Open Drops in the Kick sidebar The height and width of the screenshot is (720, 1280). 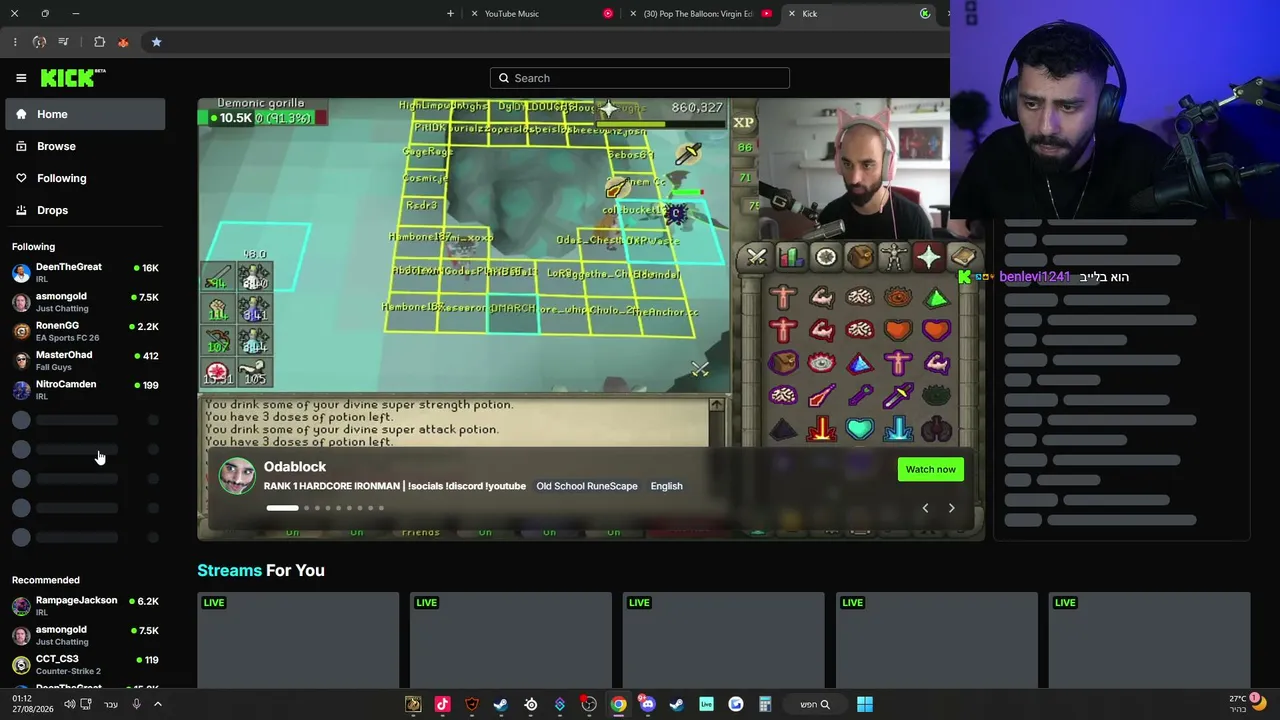[85, 210]
